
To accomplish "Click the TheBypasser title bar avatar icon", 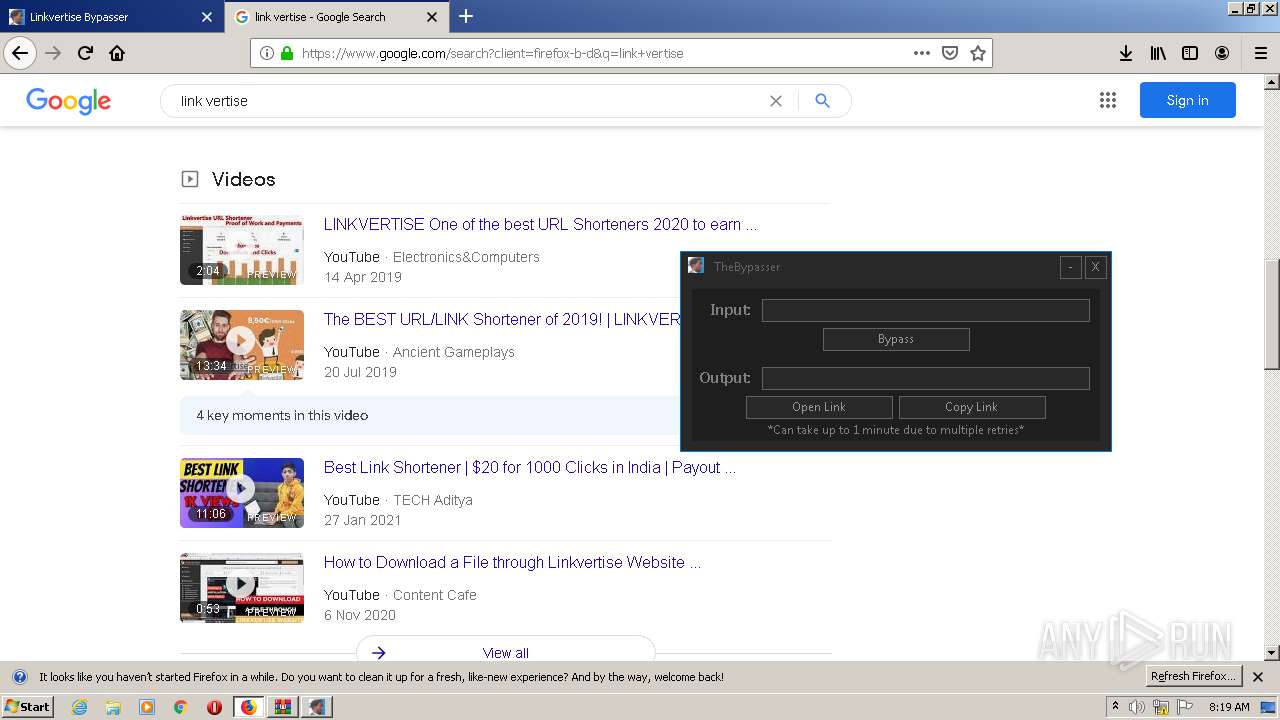I will [696, 266].
